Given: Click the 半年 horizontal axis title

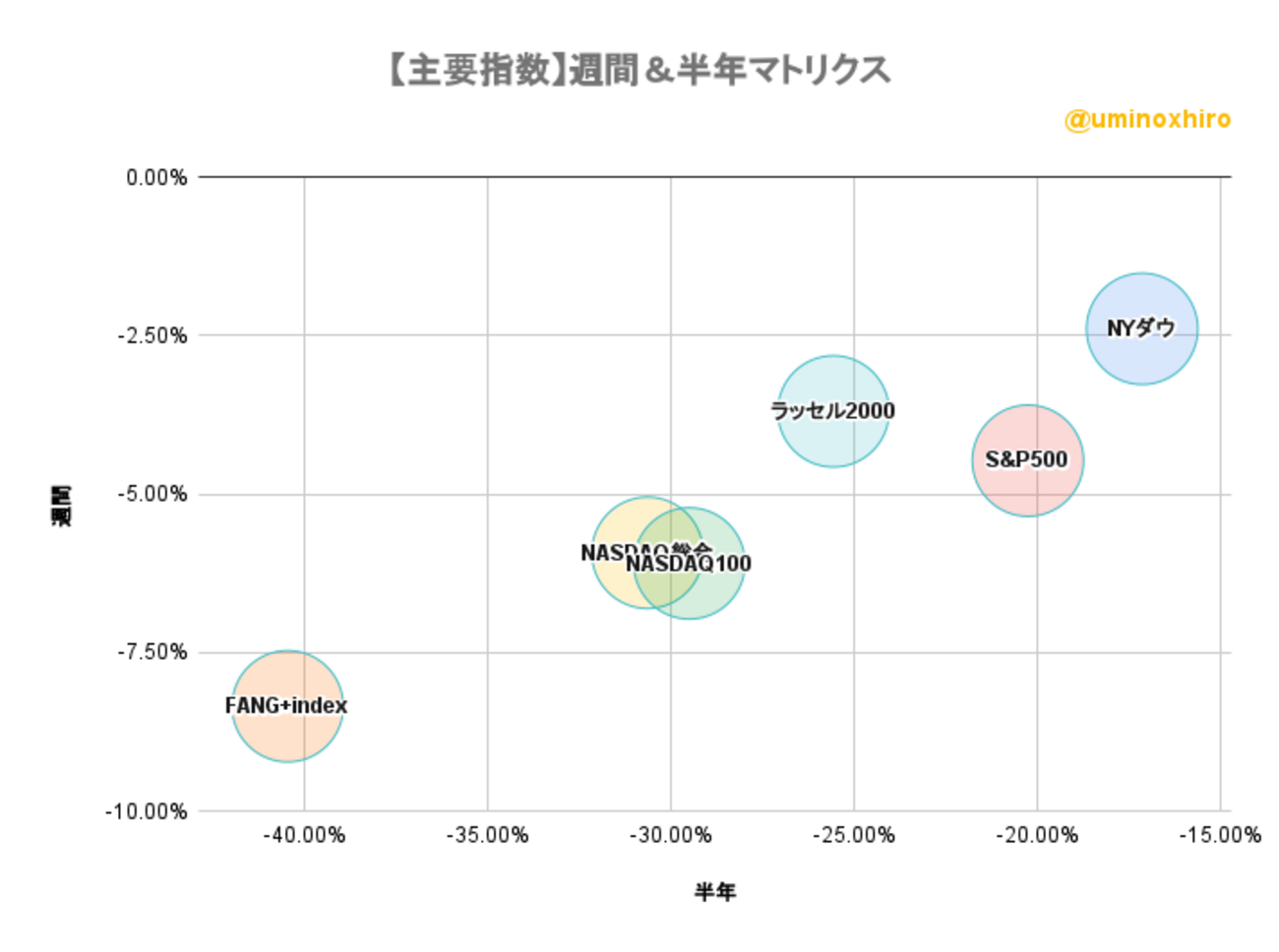Looking at the screenshot, I should (x=715, y=892).
